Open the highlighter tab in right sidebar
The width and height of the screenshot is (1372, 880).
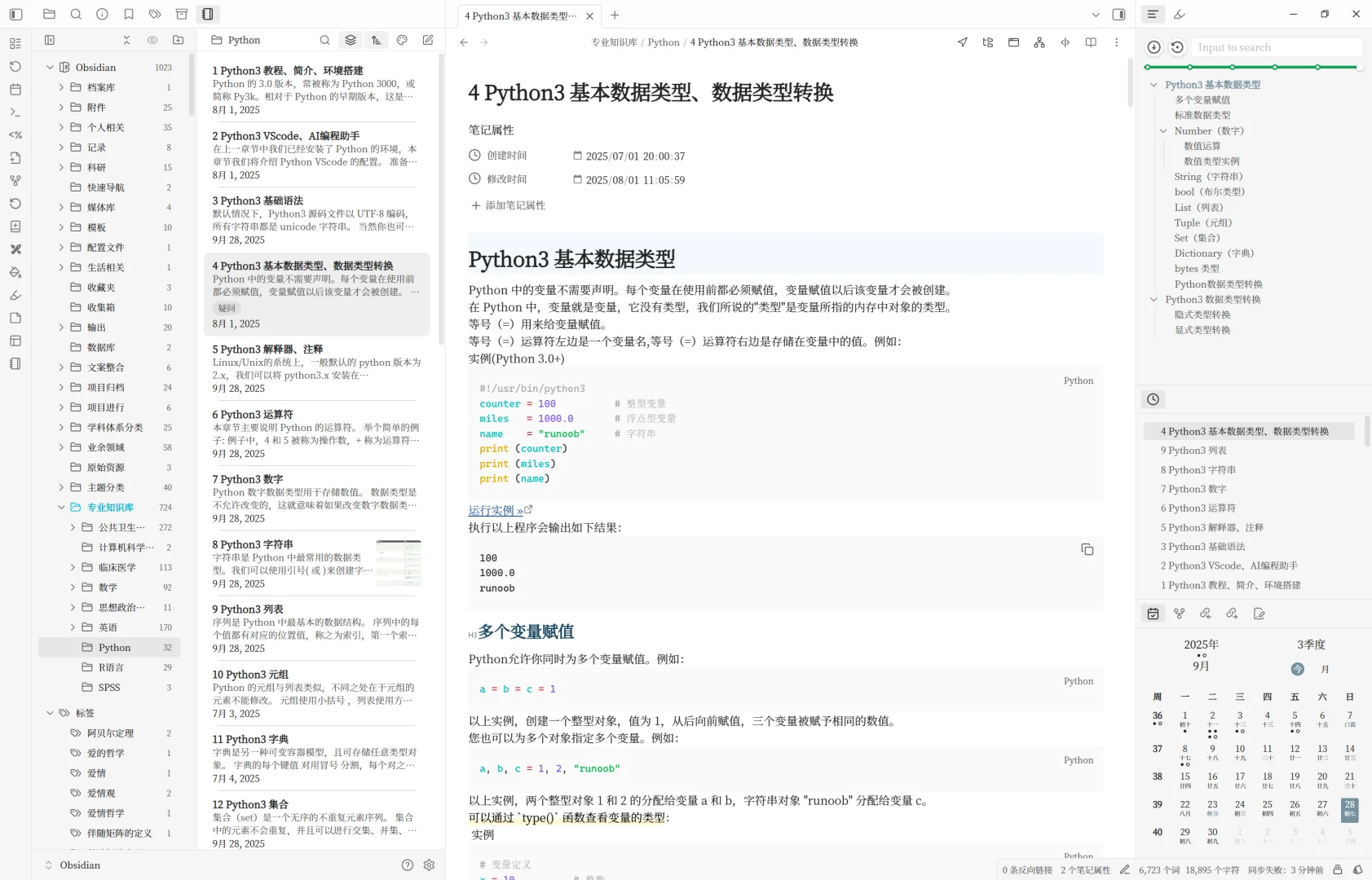pos(1180,14)
